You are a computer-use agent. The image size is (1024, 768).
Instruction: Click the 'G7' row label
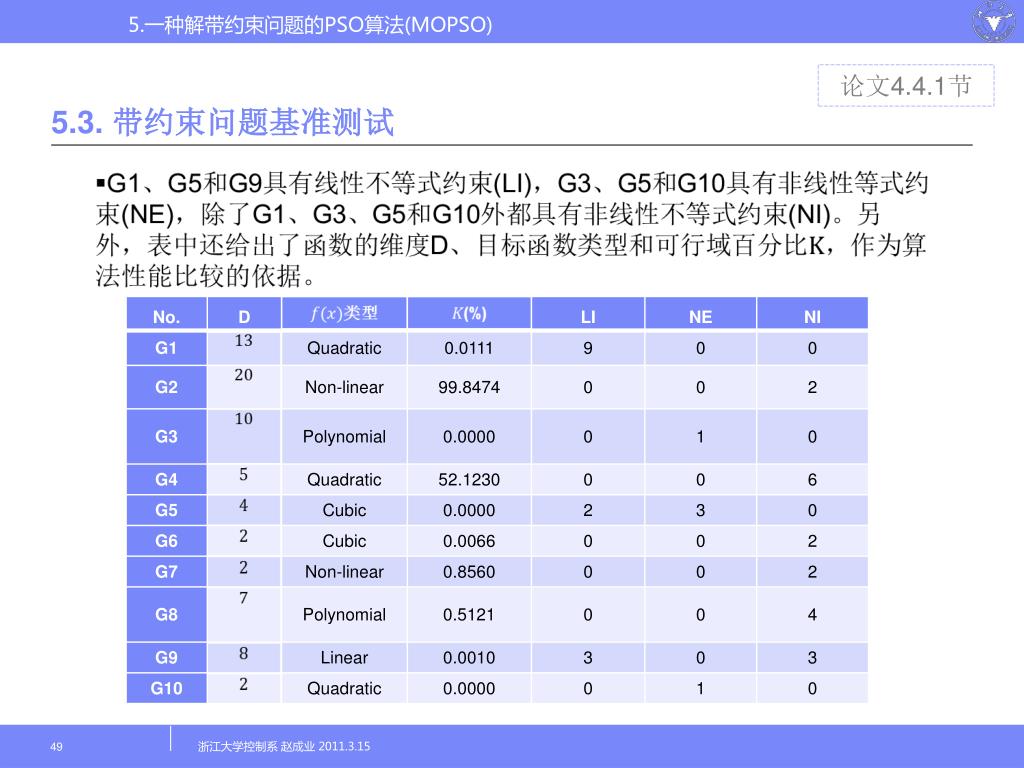[x=166, y=571]
